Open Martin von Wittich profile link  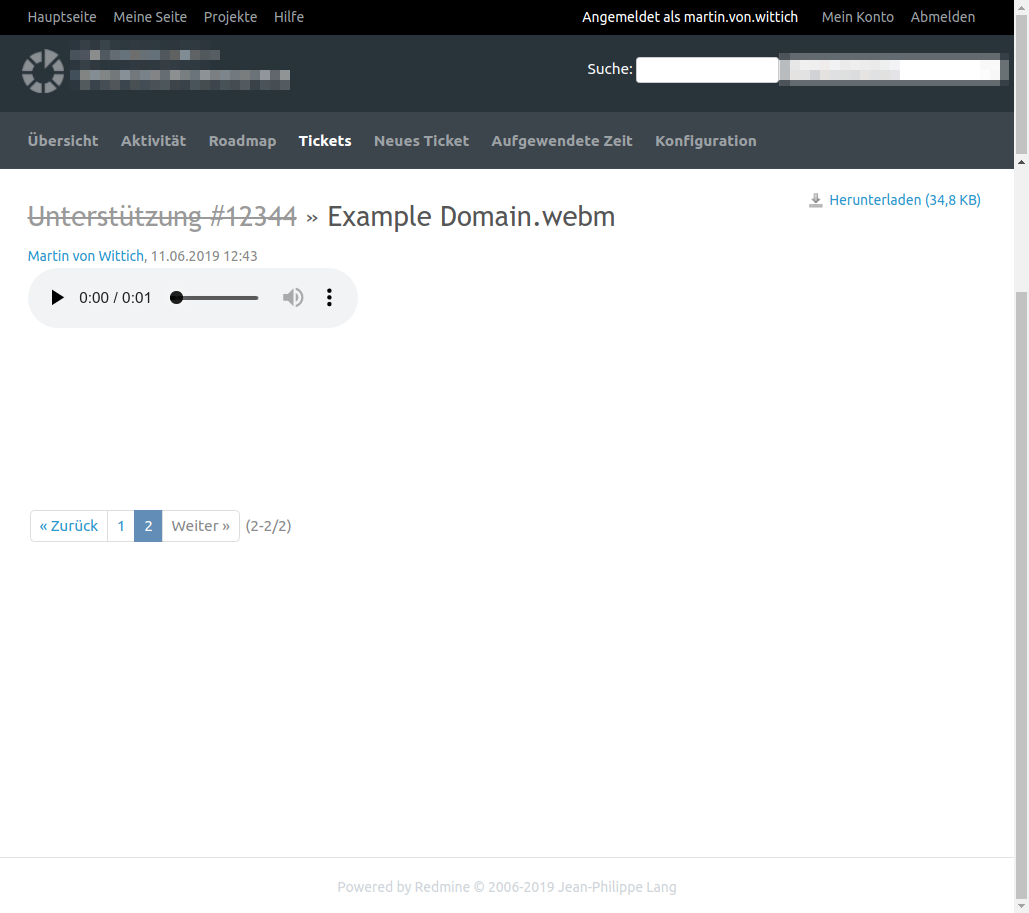[x=85, y=256]
